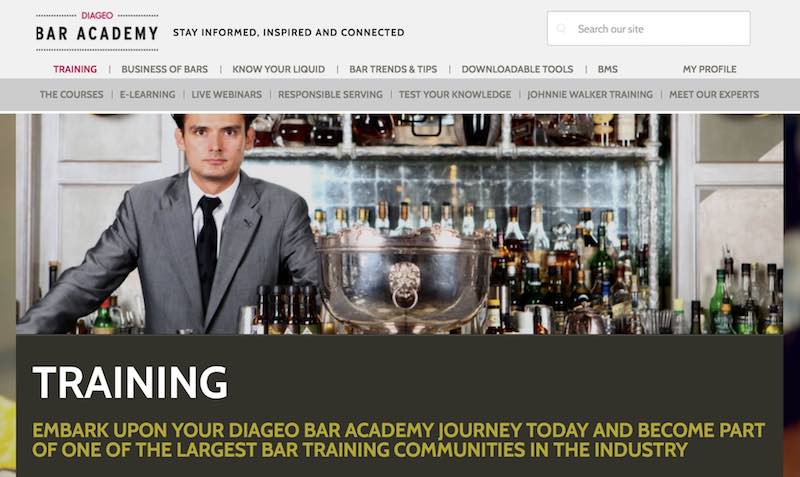Click the bartender hero banner image
The image size is (800, 477).
(399, 224)
